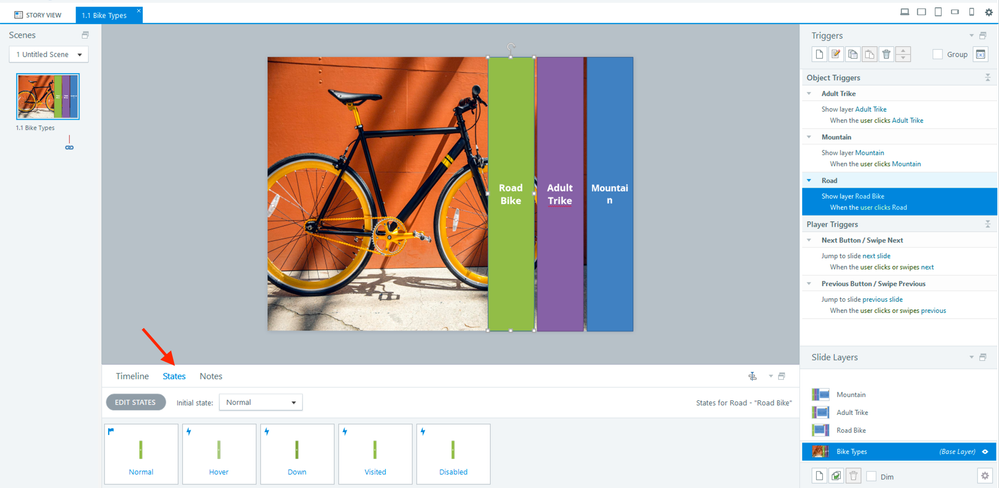The image size is (999, 488).
Task: Click 'user clicks or swipes next' link
Action: (897, 267)
